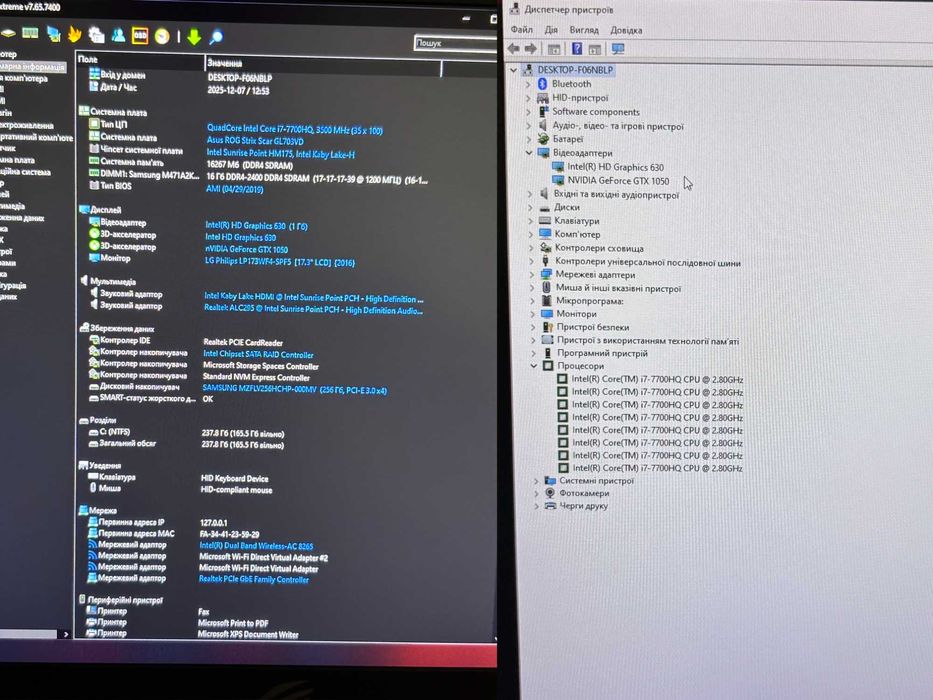The image size is (933, 700).
Task: Click the properties pane icon in Device Manager toolbar
Action: 594,49
